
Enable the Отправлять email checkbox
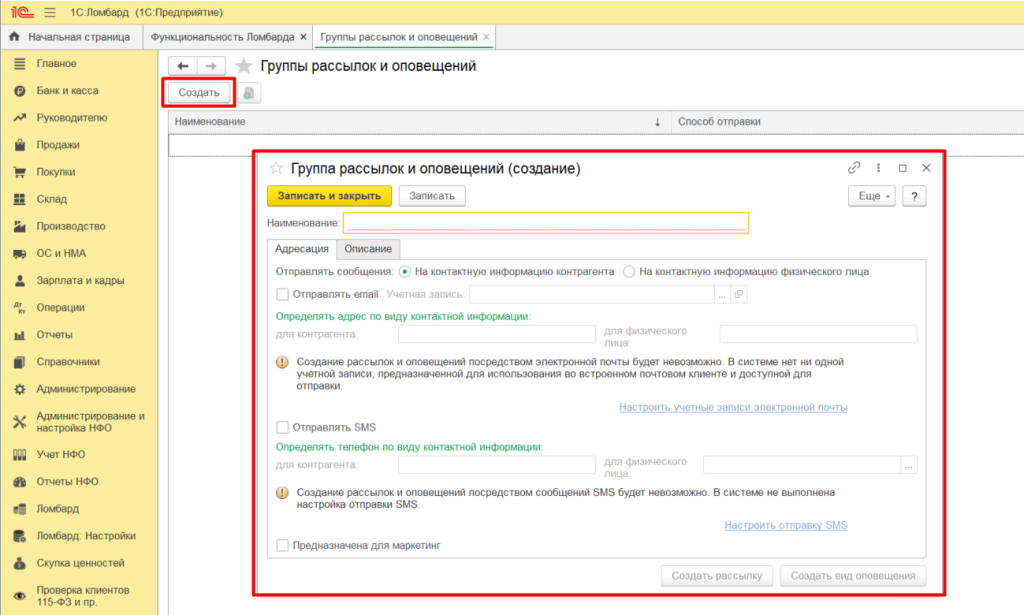pyautogui.click(x=282, y=294)
